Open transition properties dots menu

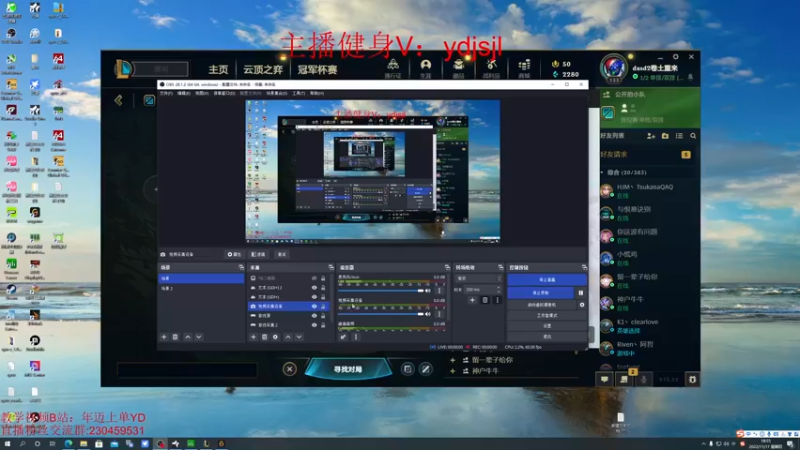[497, 300]
